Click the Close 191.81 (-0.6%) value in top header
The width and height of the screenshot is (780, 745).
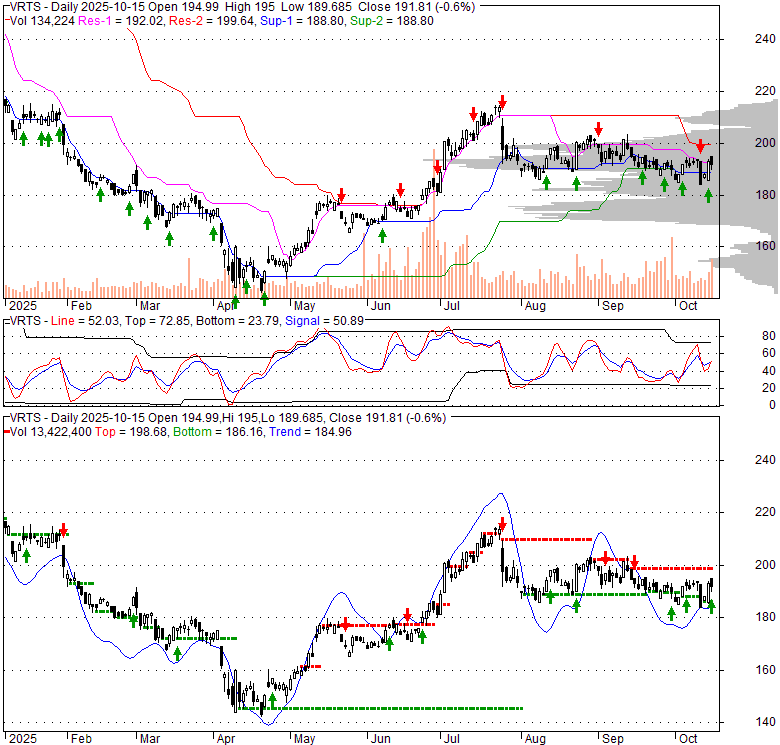417,7
